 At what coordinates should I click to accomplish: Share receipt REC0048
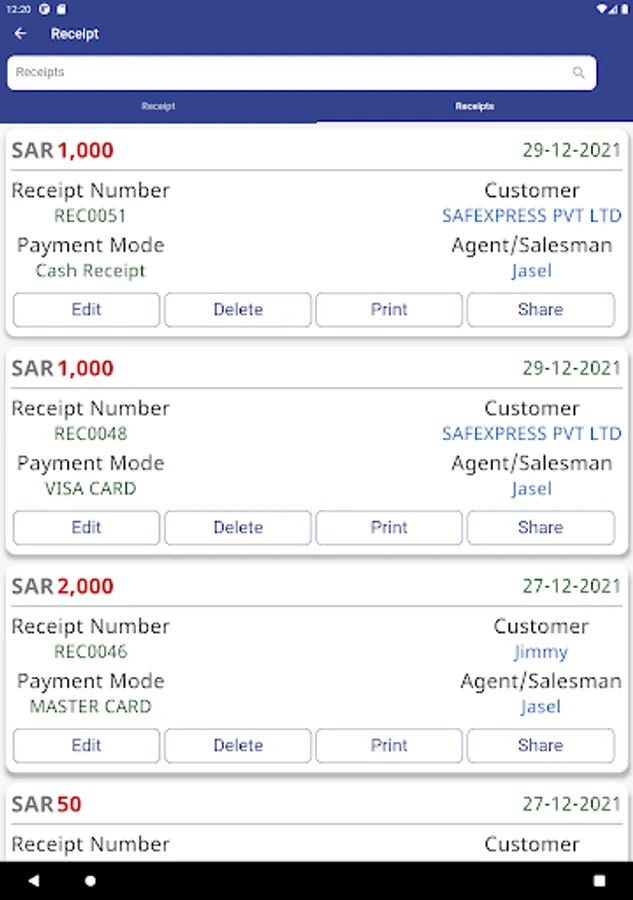point(540,528)
